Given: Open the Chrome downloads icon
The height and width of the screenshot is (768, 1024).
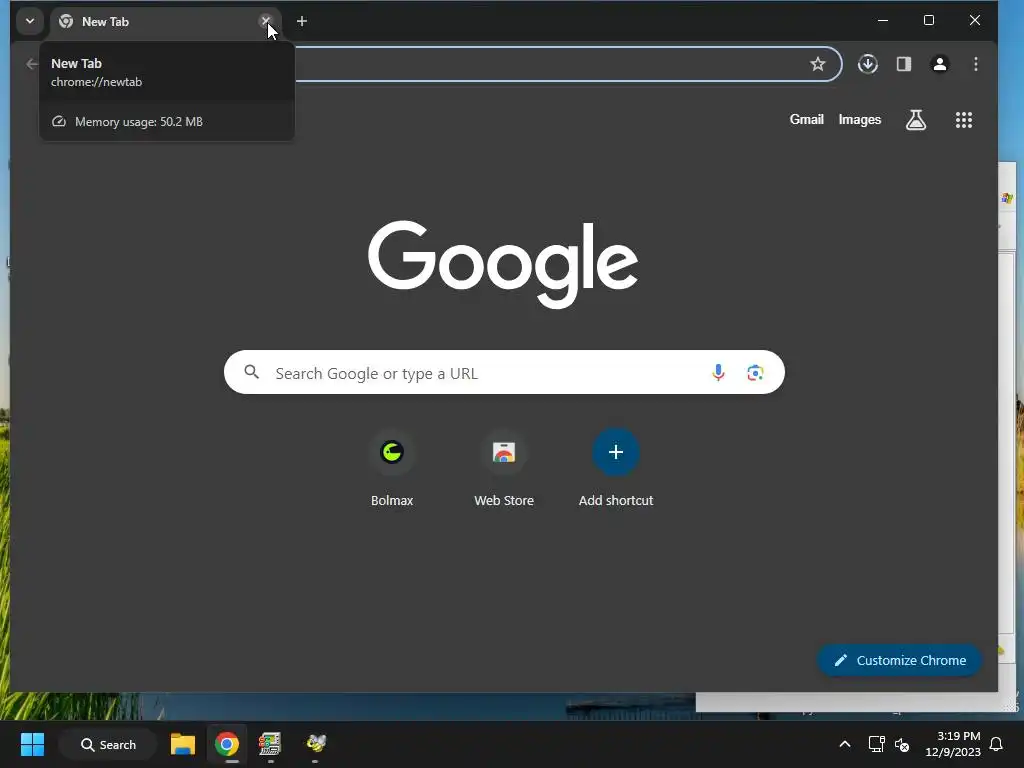Looking at the screenshot, I should coord(867,64).
